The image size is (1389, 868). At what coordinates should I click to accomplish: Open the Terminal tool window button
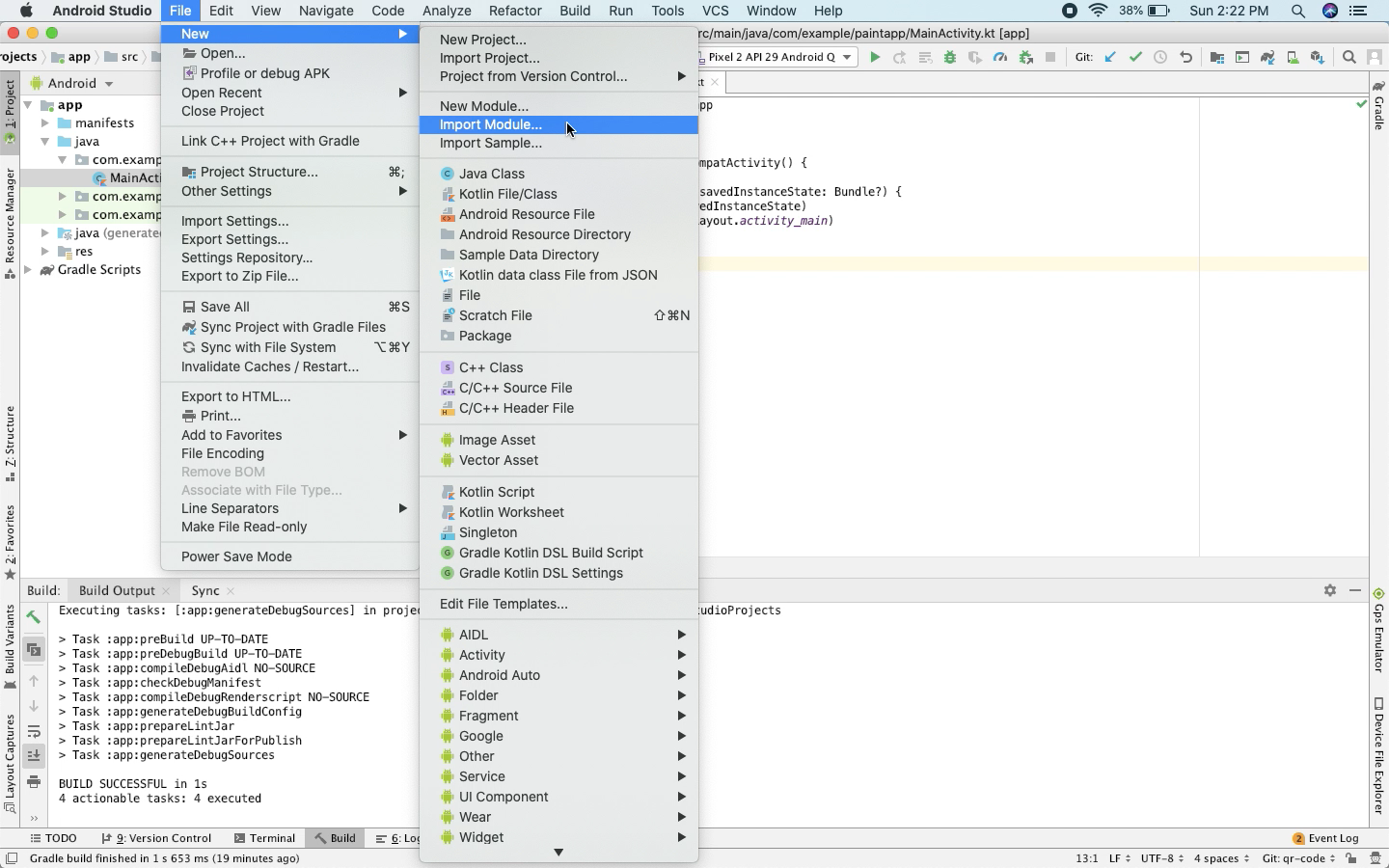pos(264,838)
